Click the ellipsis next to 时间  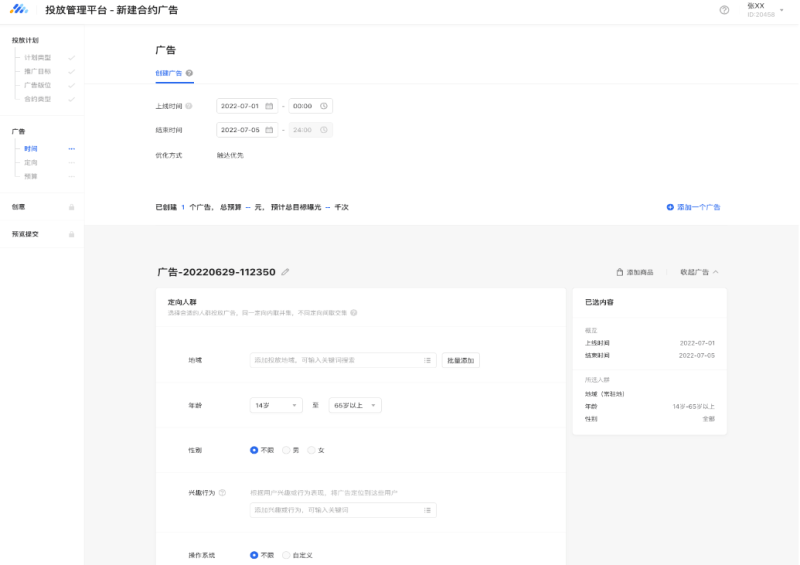pyautogui.click(x=71, y=149)
